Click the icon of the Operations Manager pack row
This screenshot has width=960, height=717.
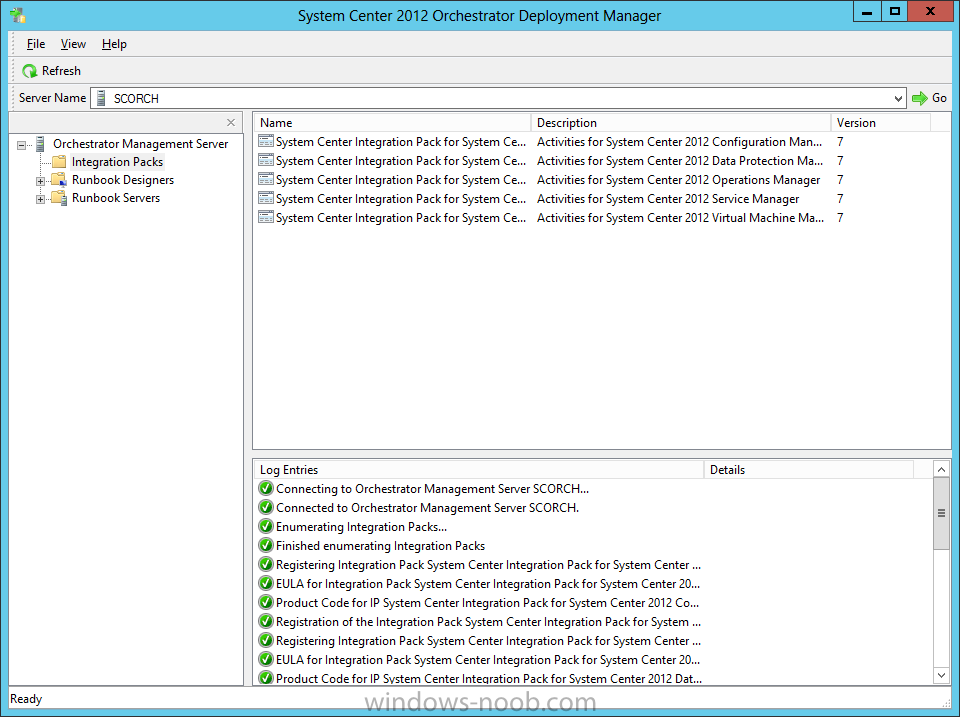pos(266,179)
